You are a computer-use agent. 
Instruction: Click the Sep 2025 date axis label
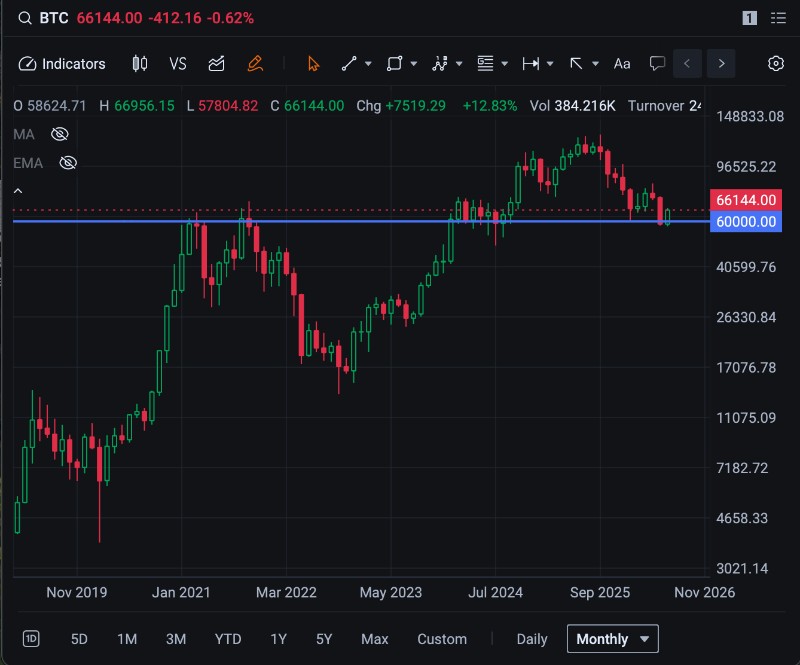[599, 593]
